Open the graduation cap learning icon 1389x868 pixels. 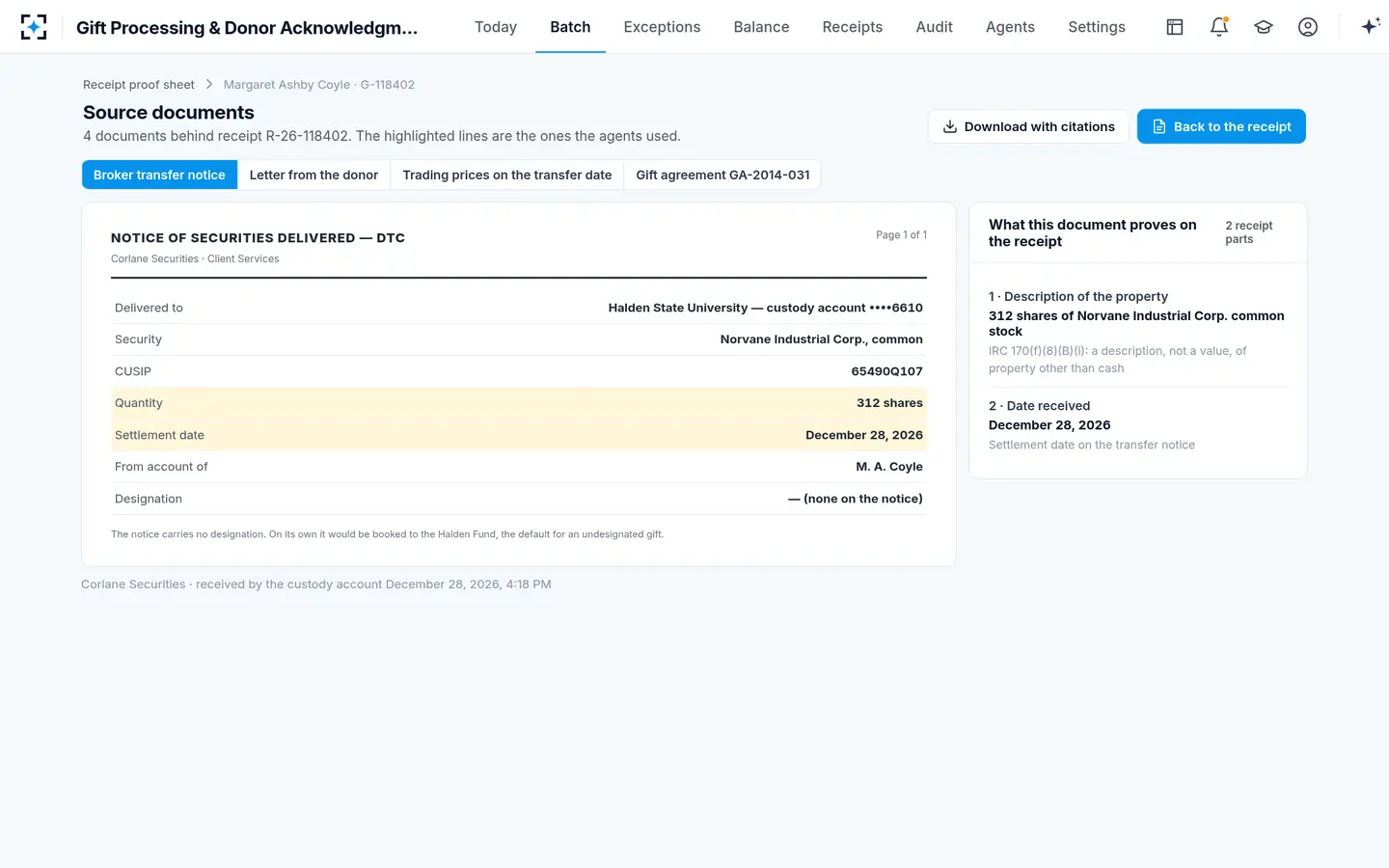click(x=1264, y=27)
